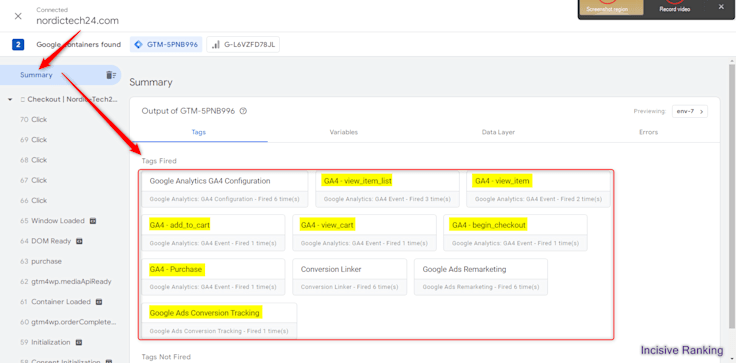Open the GA4 - Purchase tag card
The height and width of the screenshot is (363, 736).
[x=213, y=277]
